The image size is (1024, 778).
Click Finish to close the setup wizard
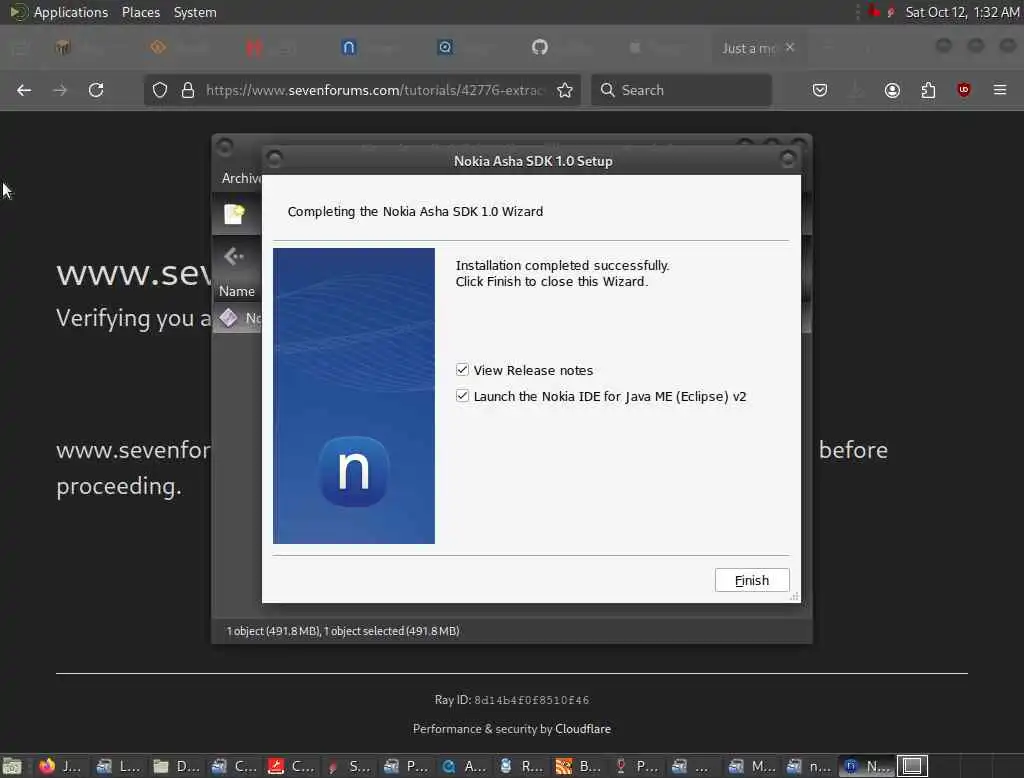click(752, 580)
